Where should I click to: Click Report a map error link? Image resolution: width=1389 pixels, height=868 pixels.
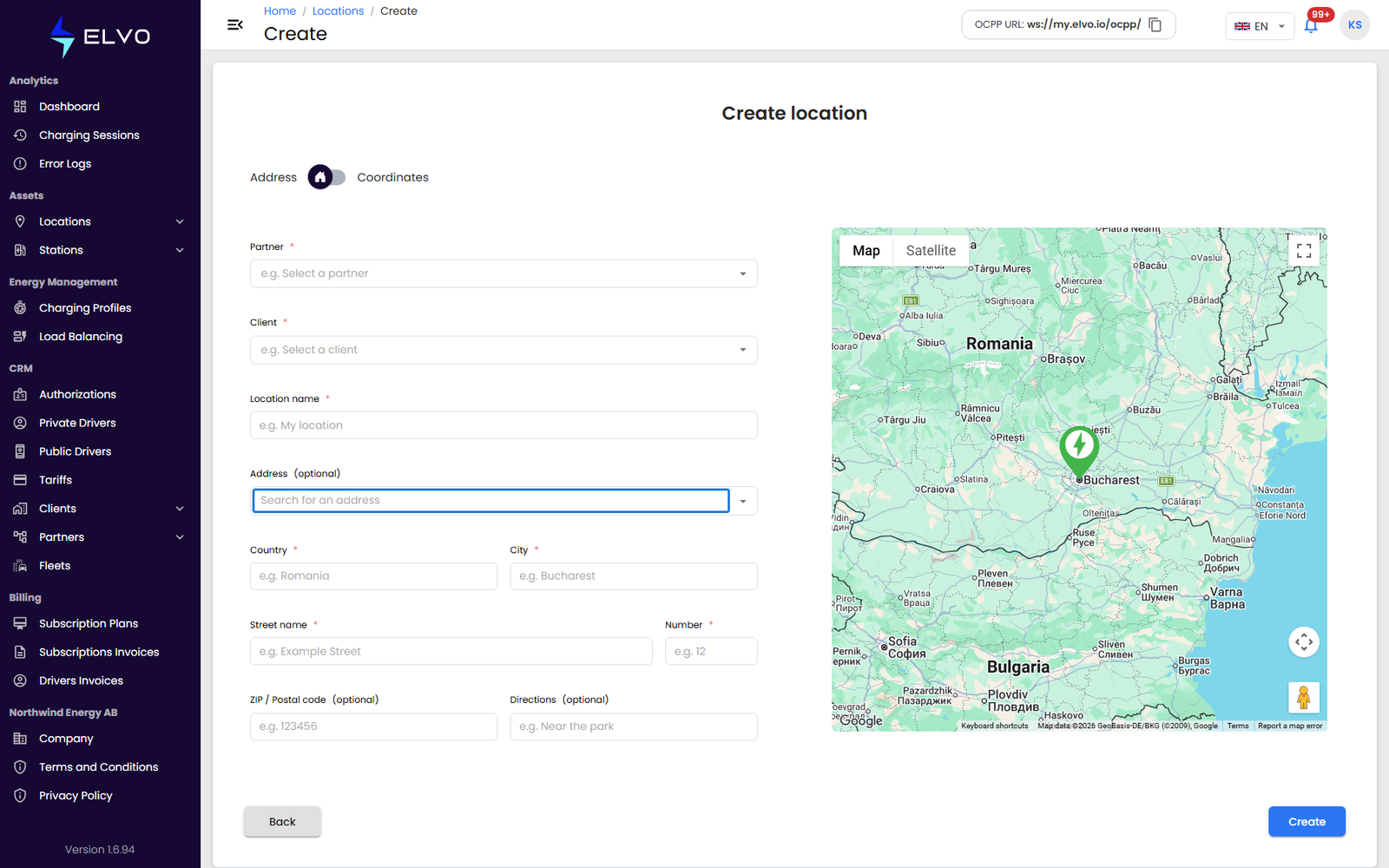pos(1290,726)
